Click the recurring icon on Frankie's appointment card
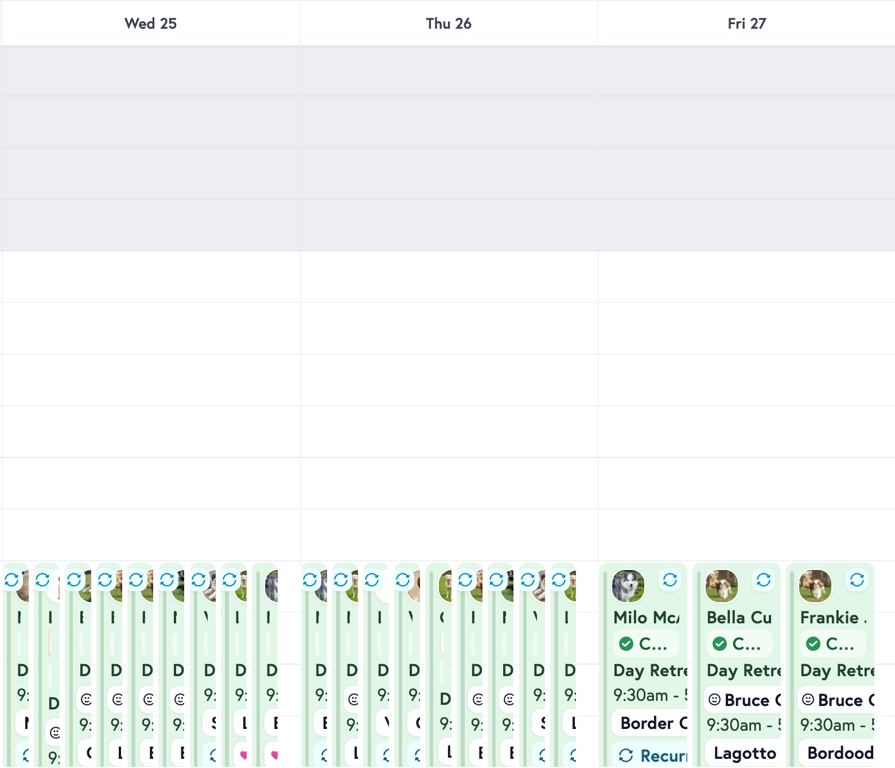The width and height of the screenshot is (895, 768). 857,579
